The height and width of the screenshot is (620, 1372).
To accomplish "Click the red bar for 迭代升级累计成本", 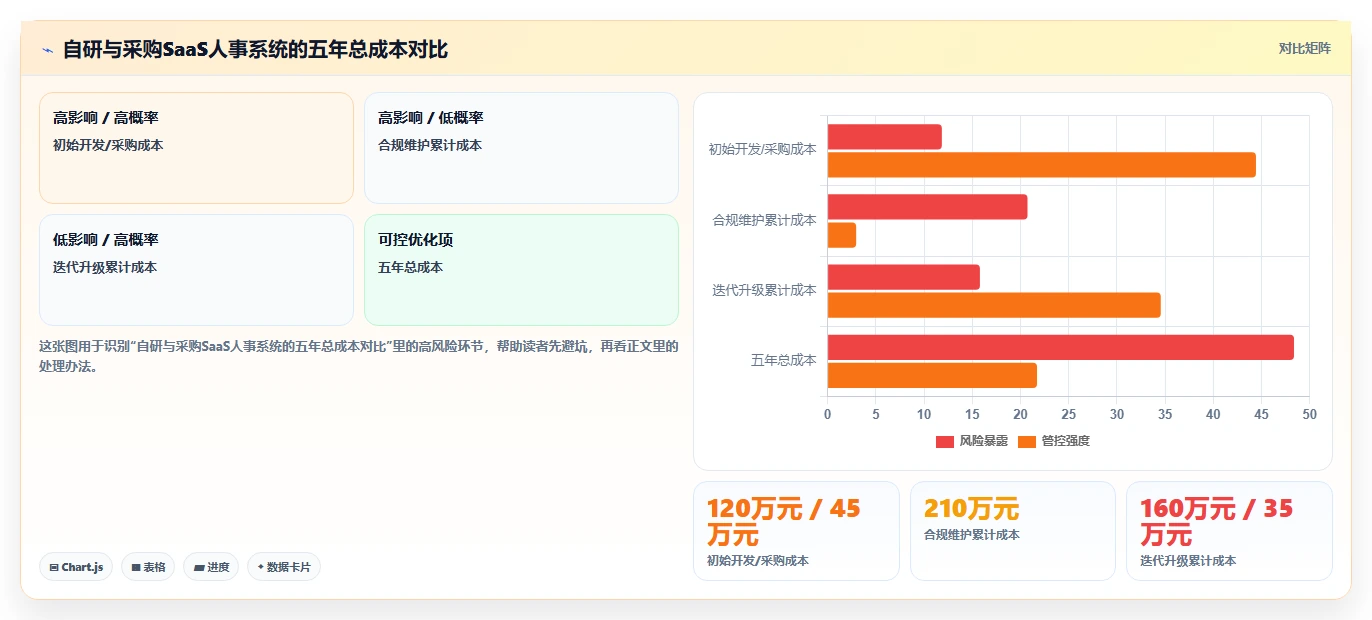I will tap(903, 277).
